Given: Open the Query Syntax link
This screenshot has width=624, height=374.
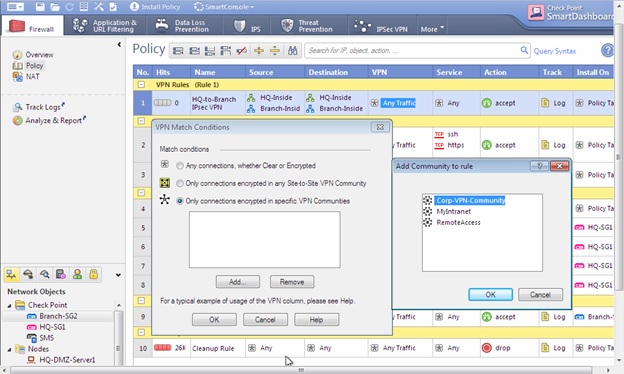Looking at the screenshot, I should click(x=555, y=51).
